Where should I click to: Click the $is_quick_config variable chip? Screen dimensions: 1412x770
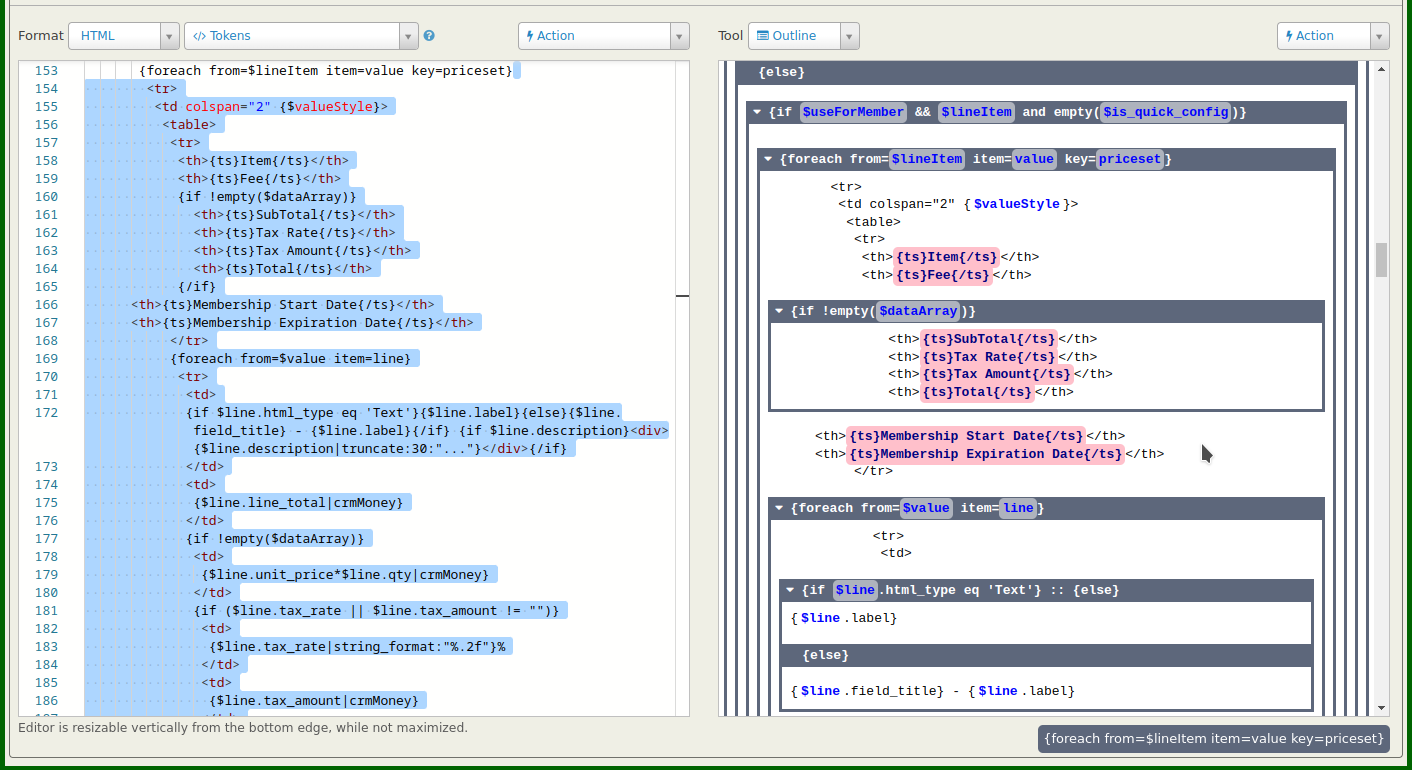click(1165, 112)
